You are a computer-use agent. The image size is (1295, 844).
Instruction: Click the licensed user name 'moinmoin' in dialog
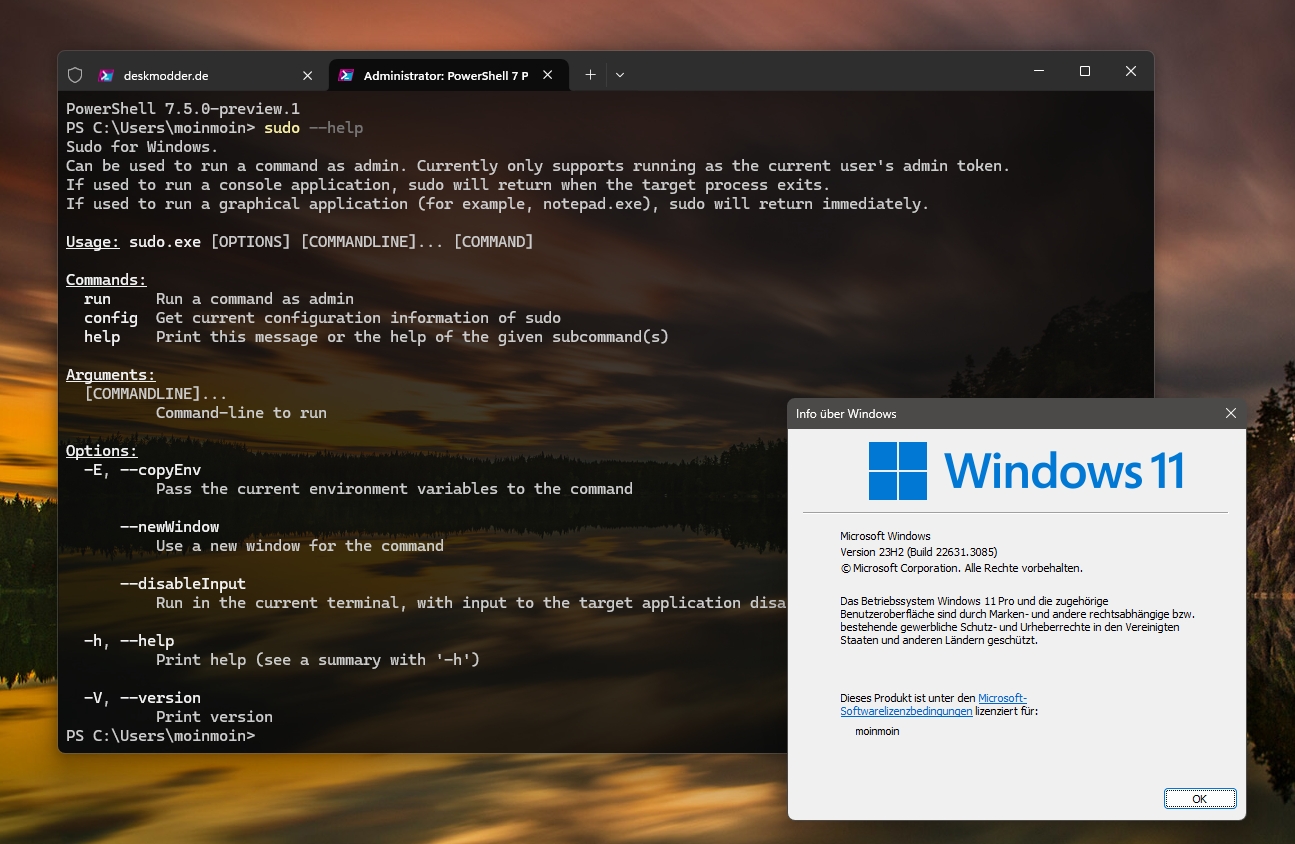(877, 731)
